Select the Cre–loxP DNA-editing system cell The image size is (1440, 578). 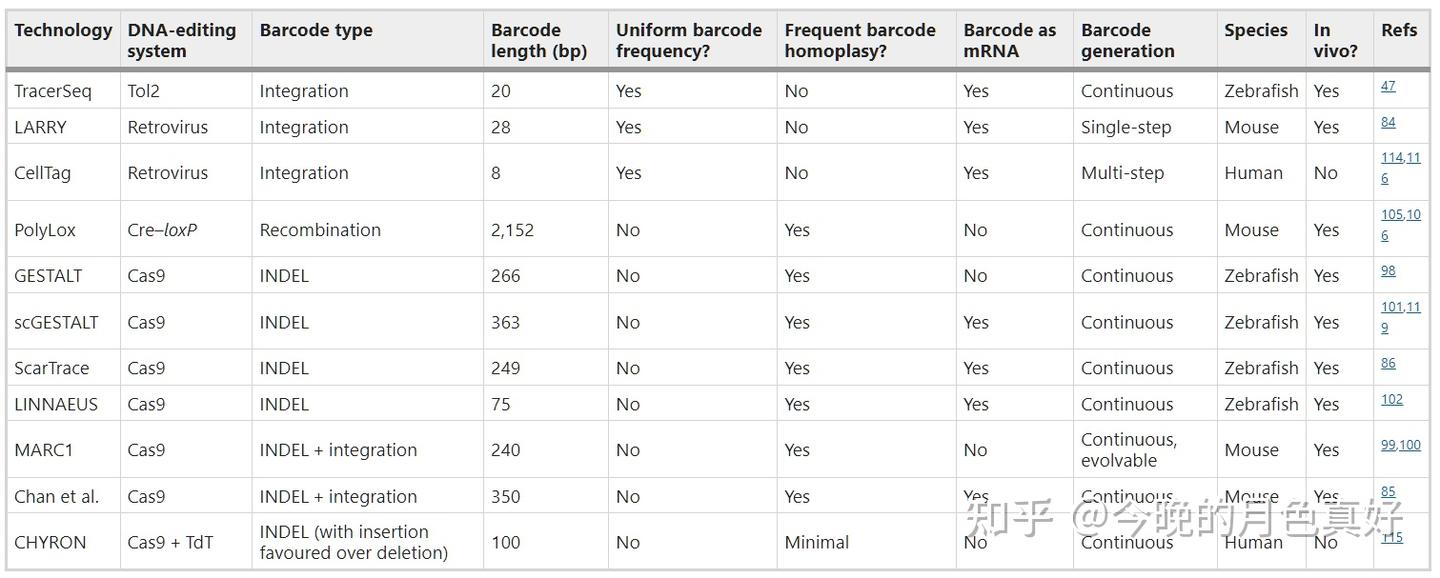162,230
